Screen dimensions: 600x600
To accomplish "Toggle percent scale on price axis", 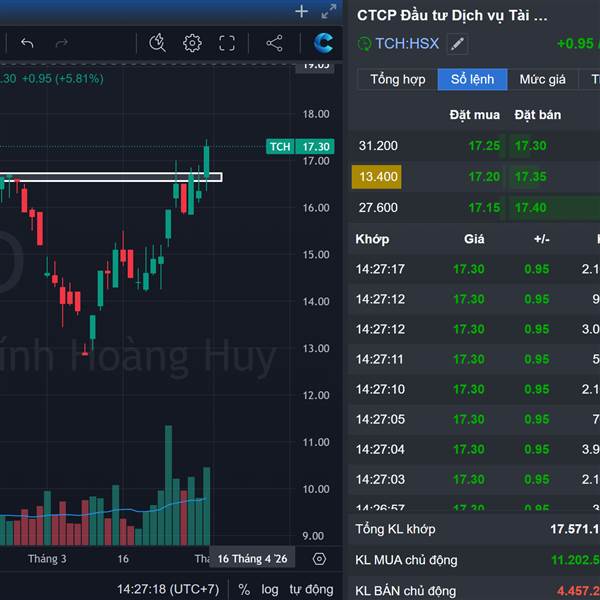I will pos(244,590).
